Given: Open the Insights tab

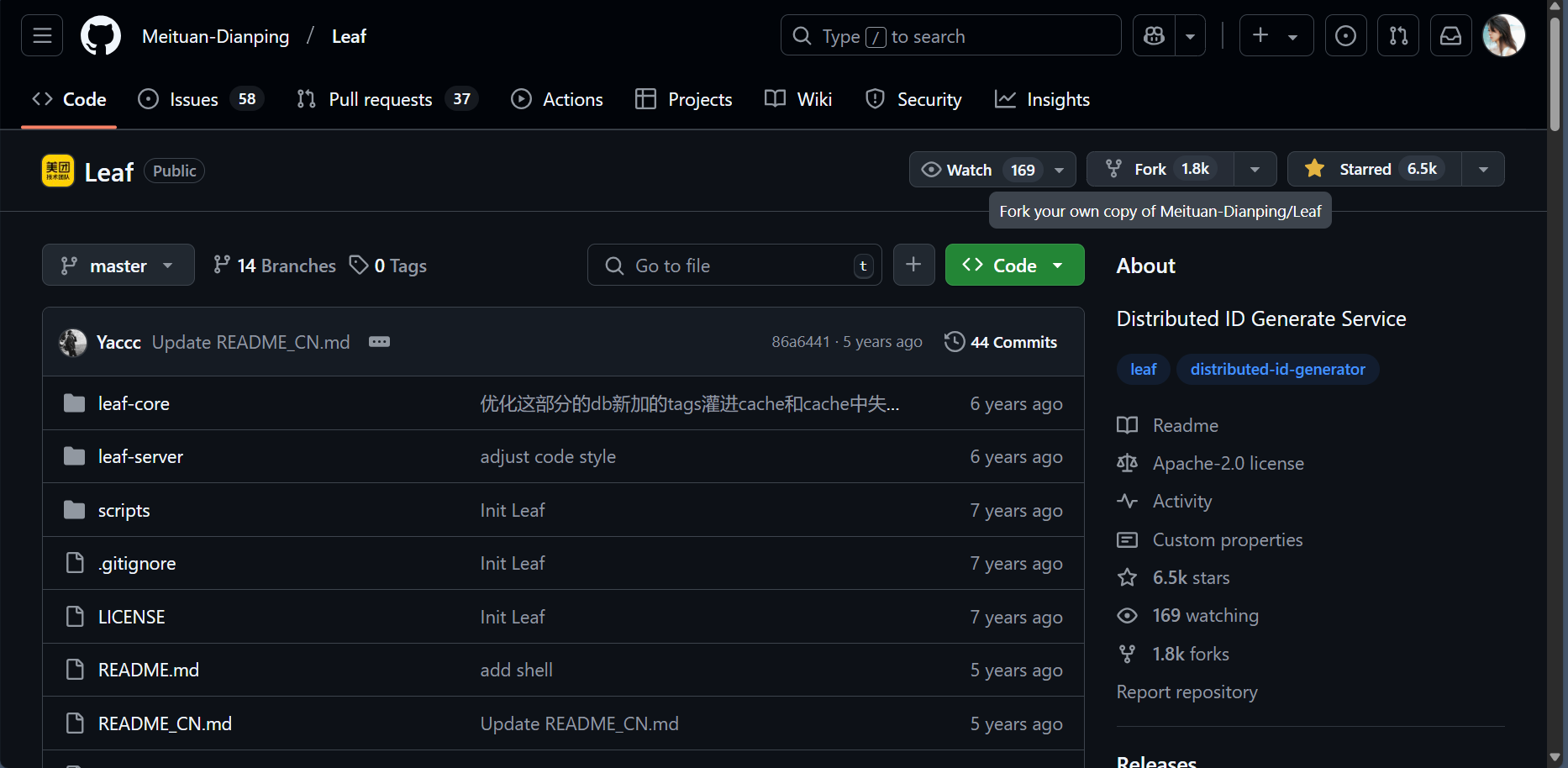Looking at the screenshot, I should pyautogui.click(x=1042, y=99).
